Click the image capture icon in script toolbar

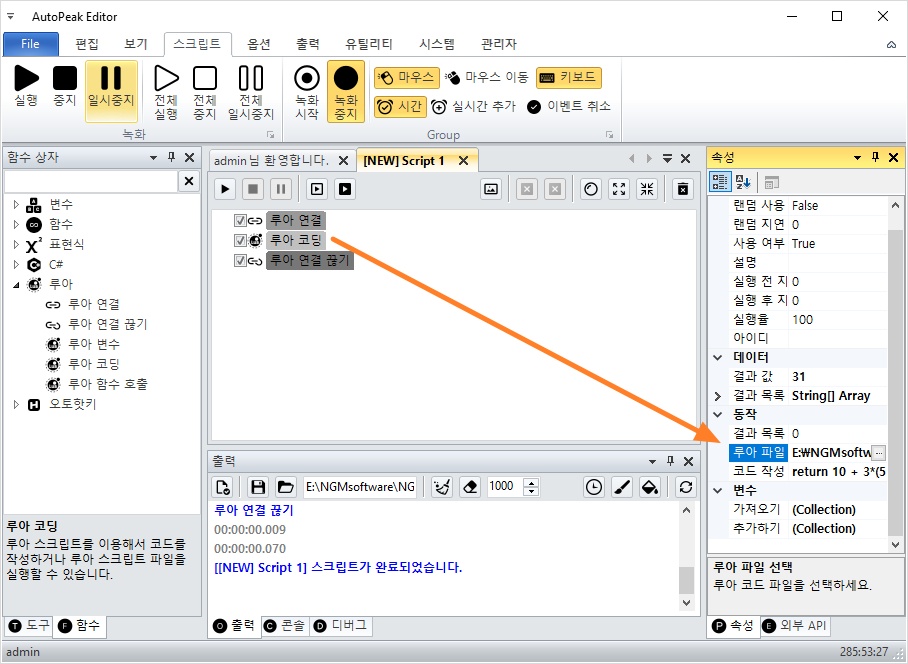[x=491, y=189]
